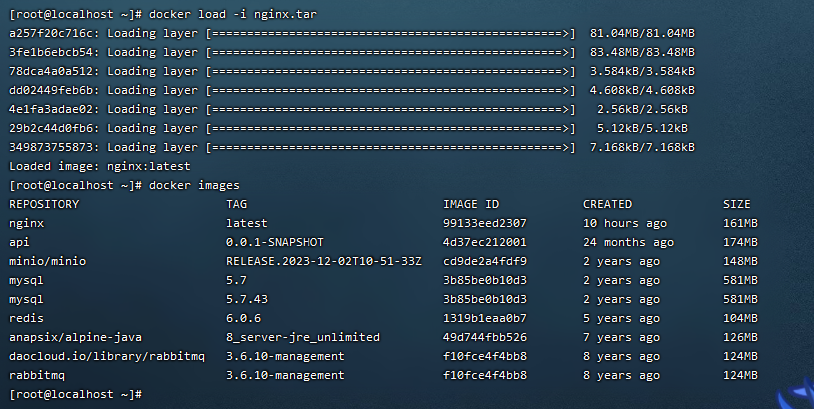
Task: Click the 7.168kB/7.168kB progress value
Action: coord(642,147)
